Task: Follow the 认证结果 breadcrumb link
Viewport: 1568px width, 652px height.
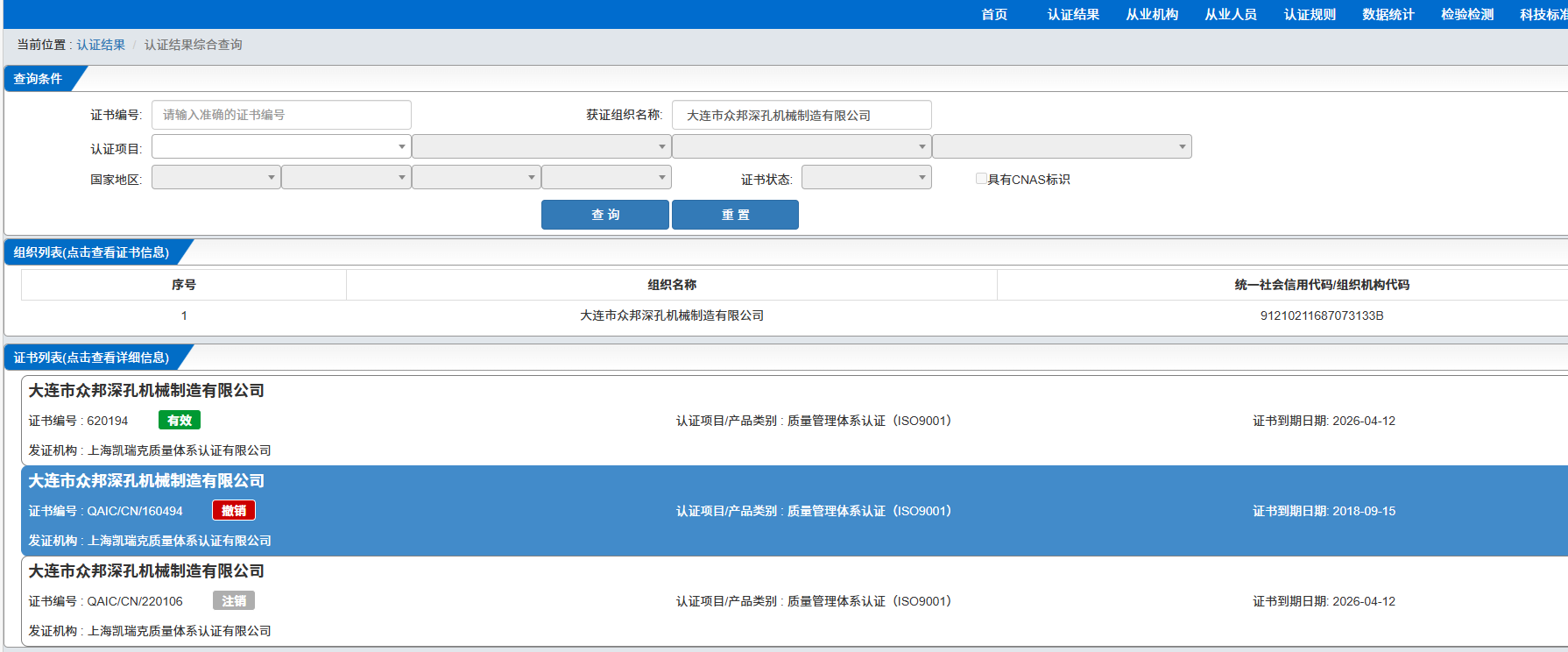Action: [101, 45]
